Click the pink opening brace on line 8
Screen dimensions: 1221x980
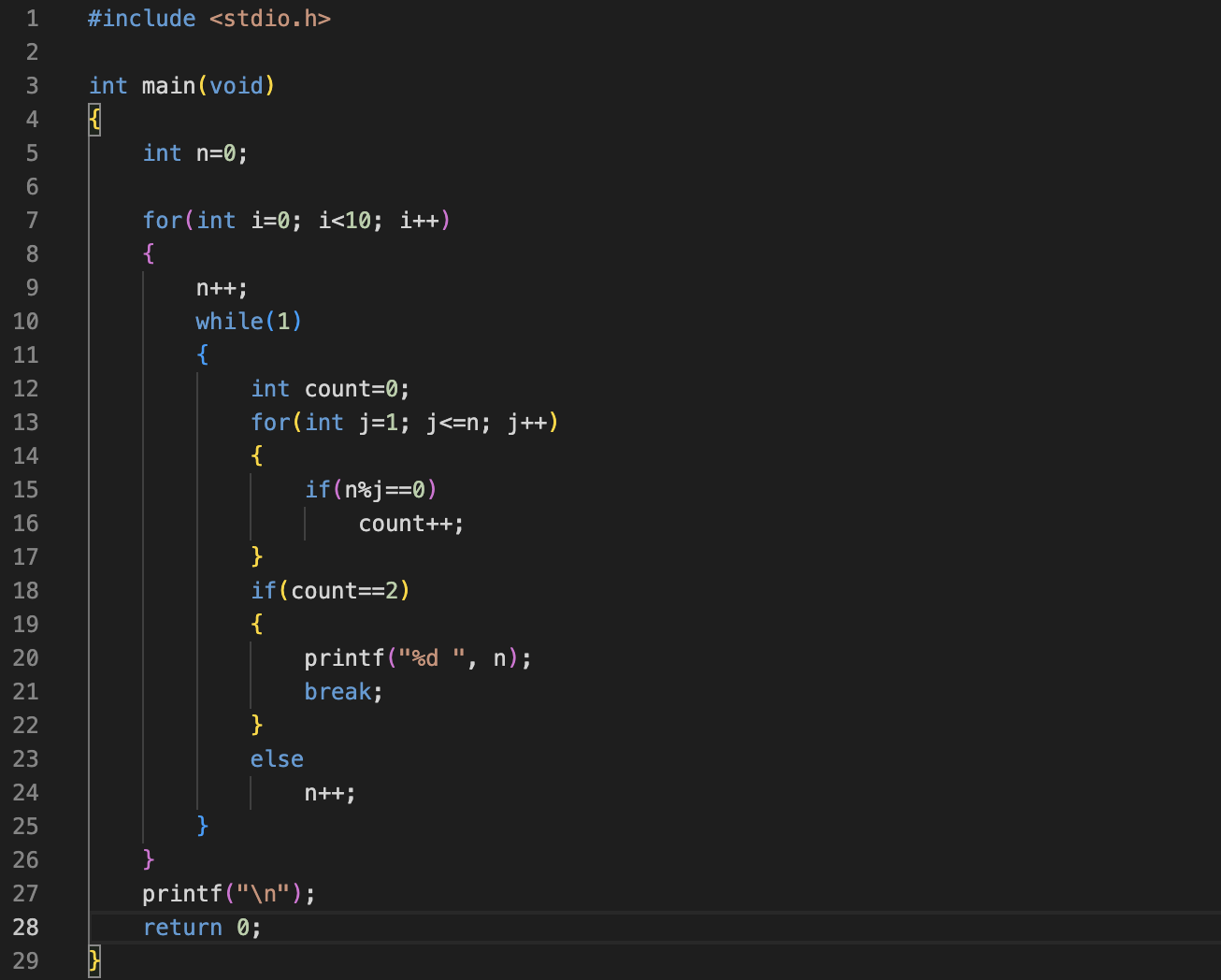149,254
